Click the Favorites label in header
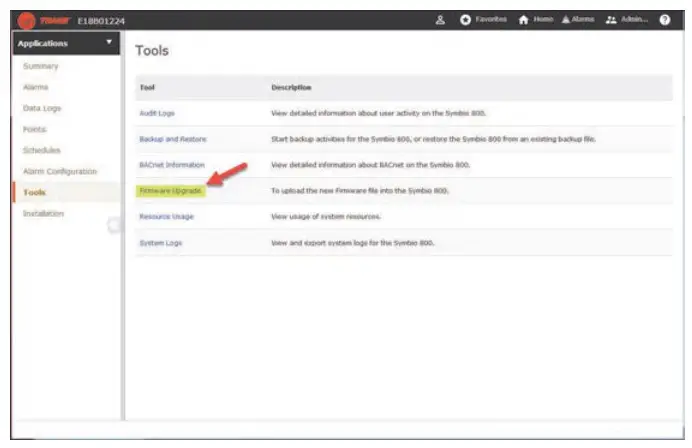The image size is (692, 448). (491, 19)
